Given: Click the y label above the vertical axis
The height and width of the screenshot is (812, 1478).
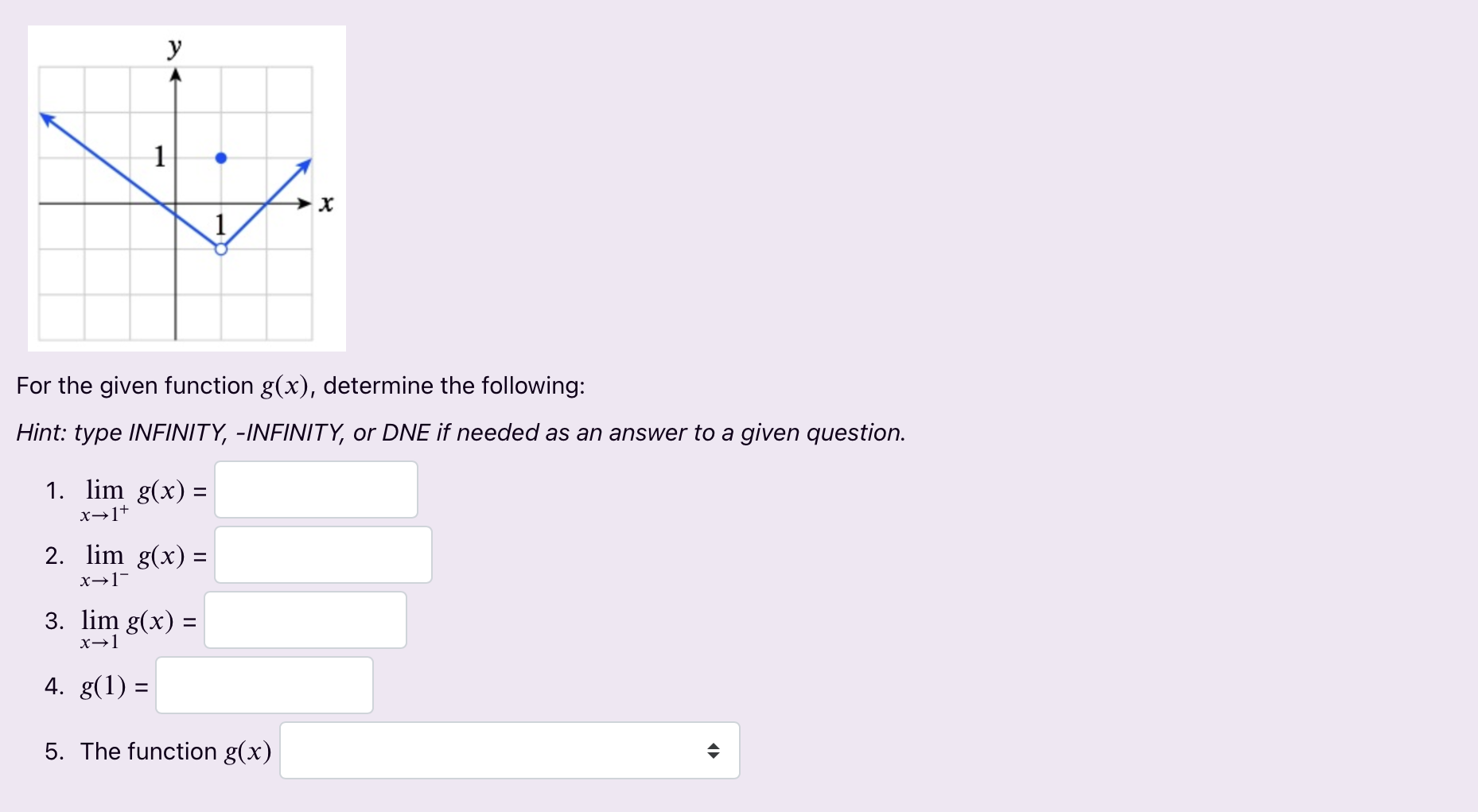Looking at the screenshot, I should (x=173, y=48).
